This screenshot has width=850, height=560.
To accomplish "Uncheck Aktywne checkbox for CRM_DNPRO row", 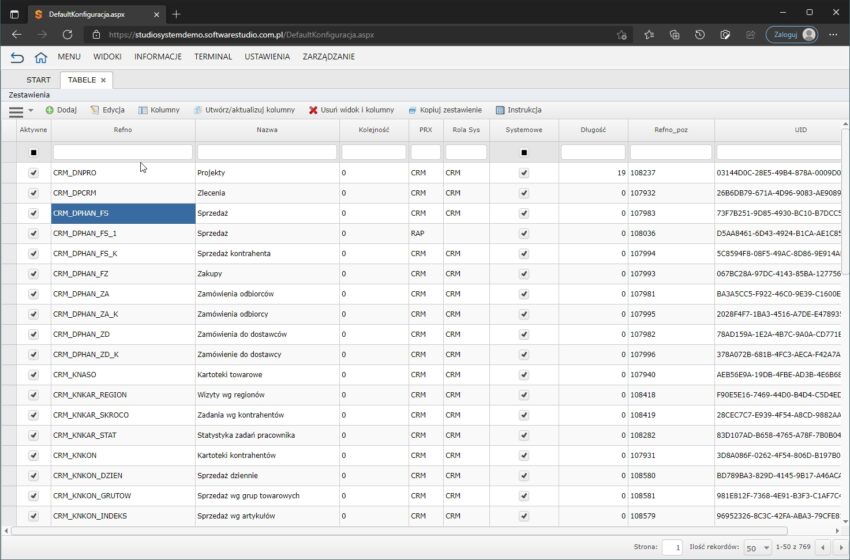I will click(33, 172).
